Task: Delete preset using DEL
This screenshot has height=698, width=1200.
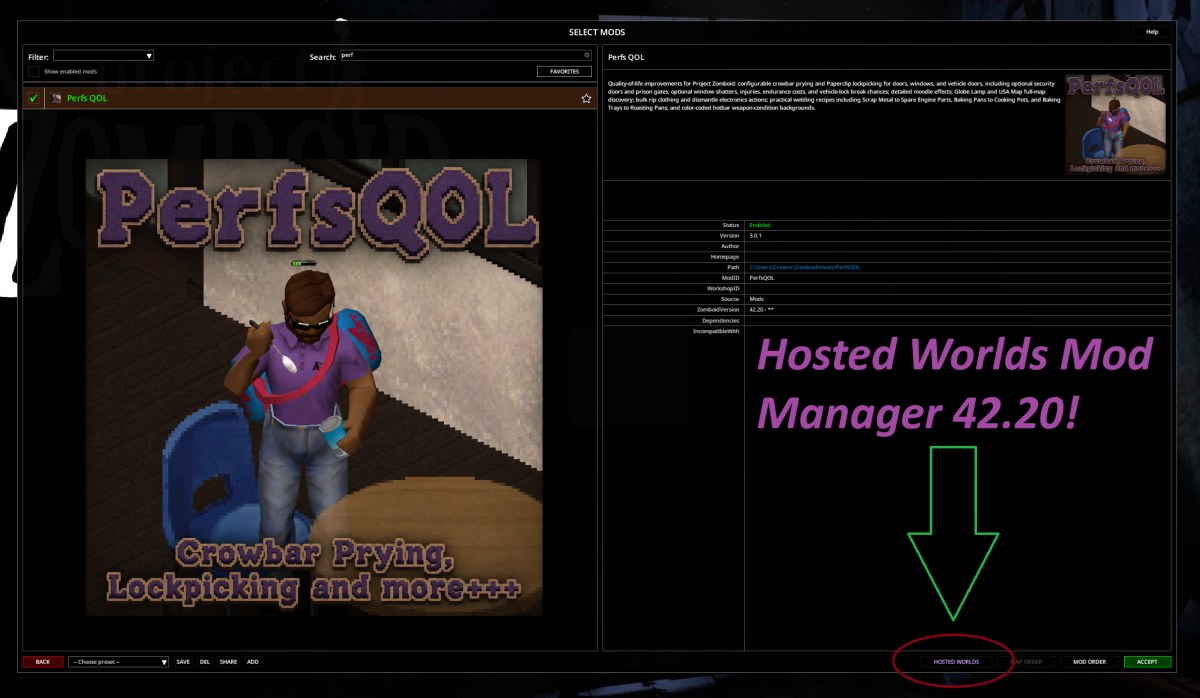Action: tap(205, 662)
